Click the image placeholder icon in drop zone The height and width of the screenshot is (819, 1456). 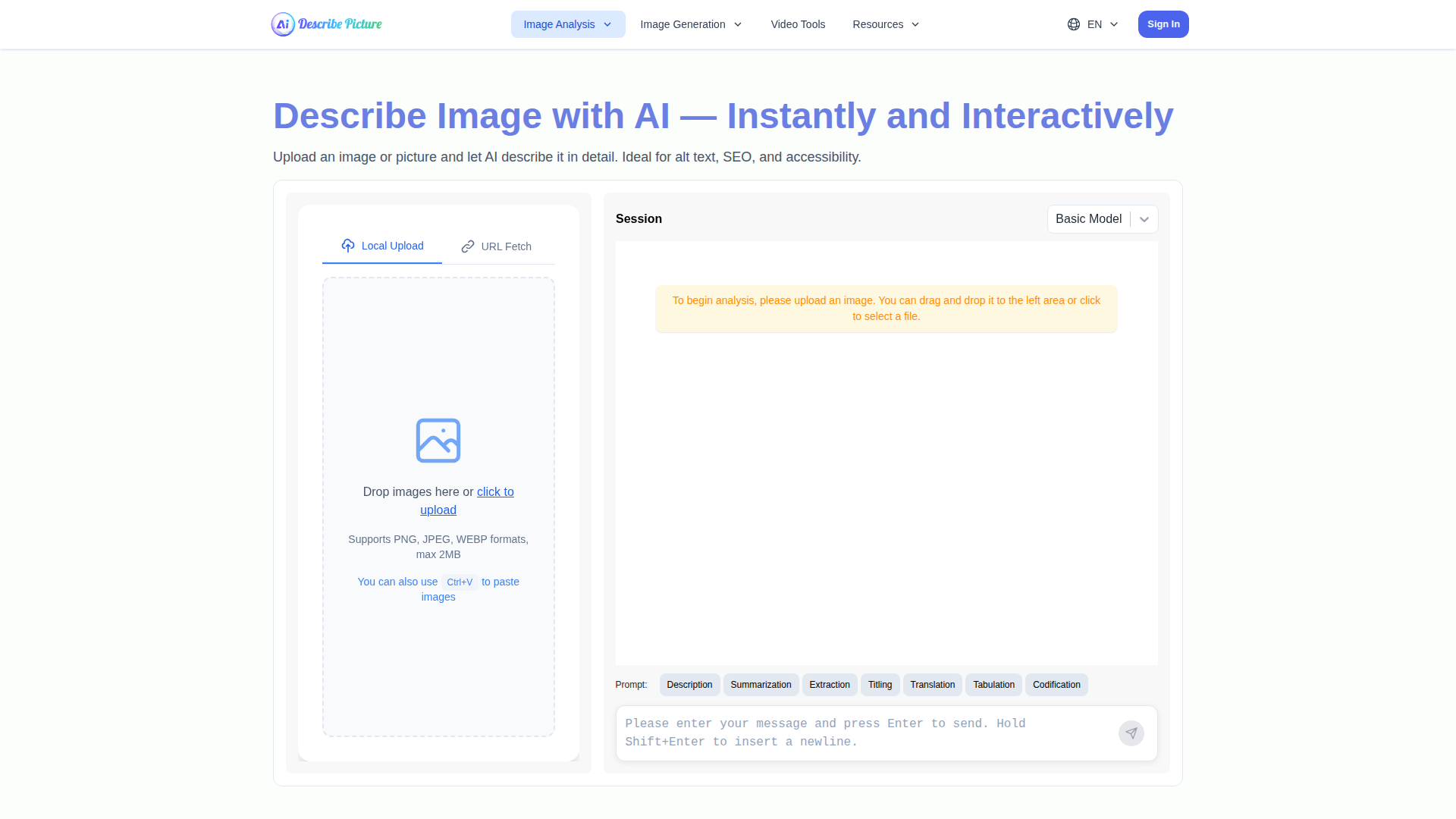438,441
